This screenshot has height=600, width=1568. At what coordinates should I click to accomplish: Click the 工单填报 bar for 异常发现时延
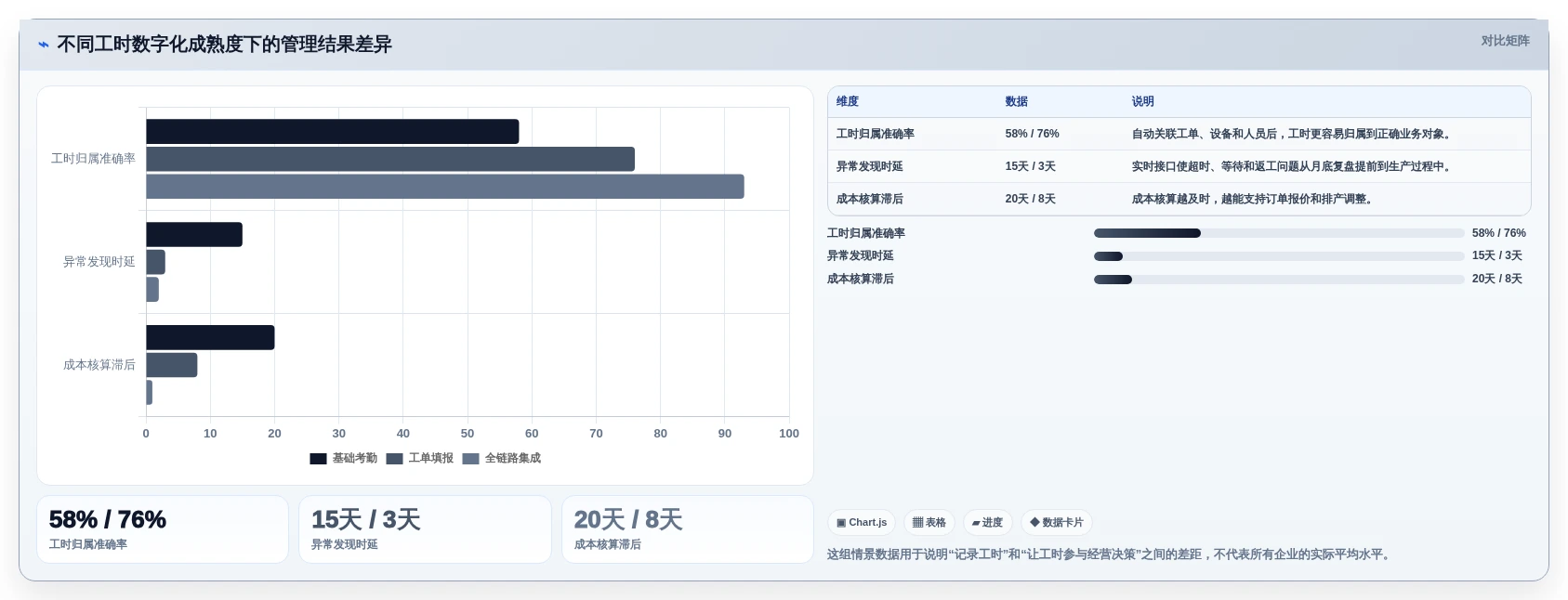155,262
